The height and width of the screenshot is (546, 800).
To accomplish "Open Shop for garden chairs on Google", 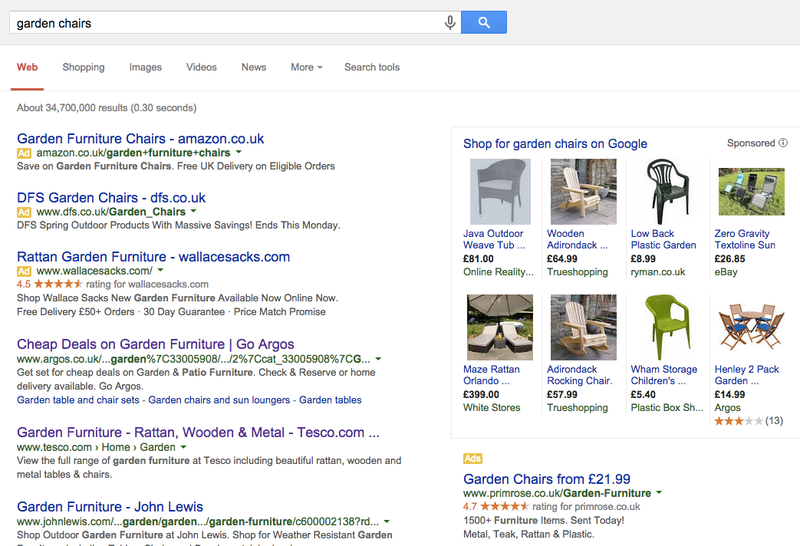I will pyautogui.click(x=555, y=144).
